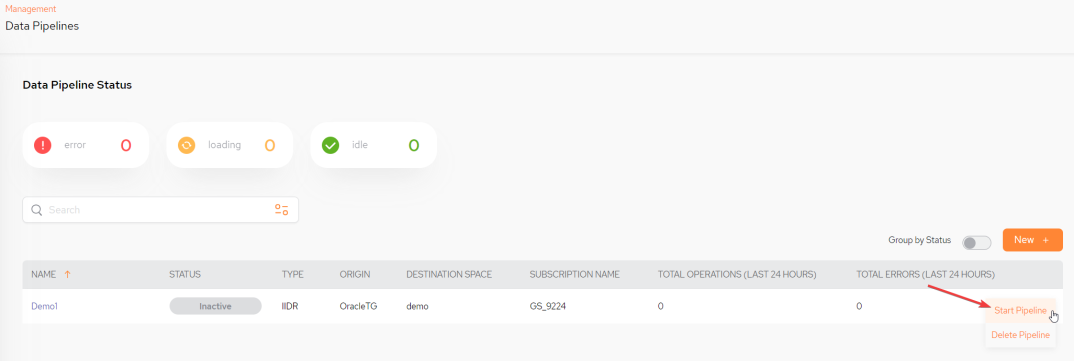The height and width of the screenshot is (361, 1074).
Task: Click the NAME column sort arrow
Action: (67, 274)
